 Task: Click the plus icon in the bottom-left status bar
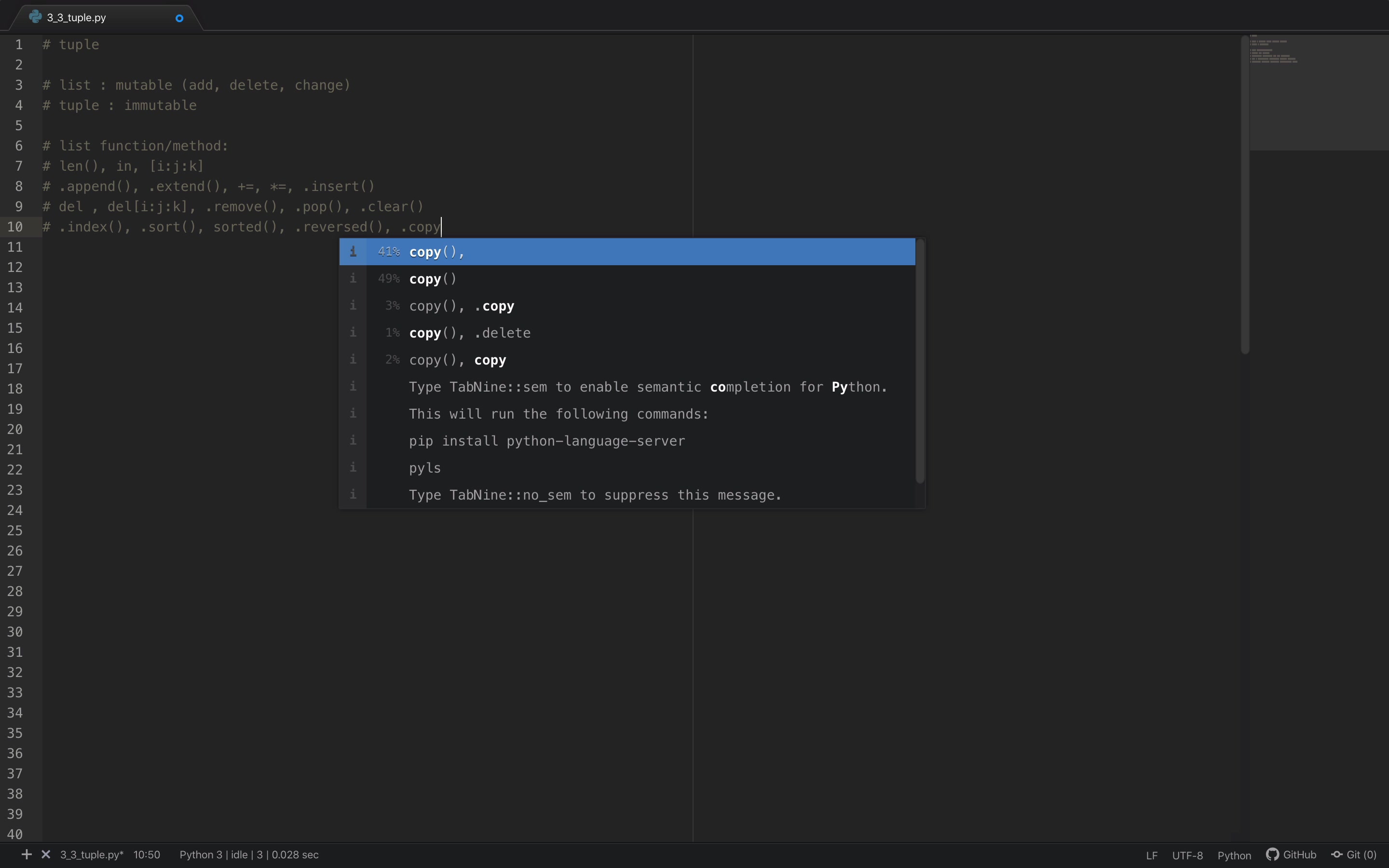pos(26,855)
